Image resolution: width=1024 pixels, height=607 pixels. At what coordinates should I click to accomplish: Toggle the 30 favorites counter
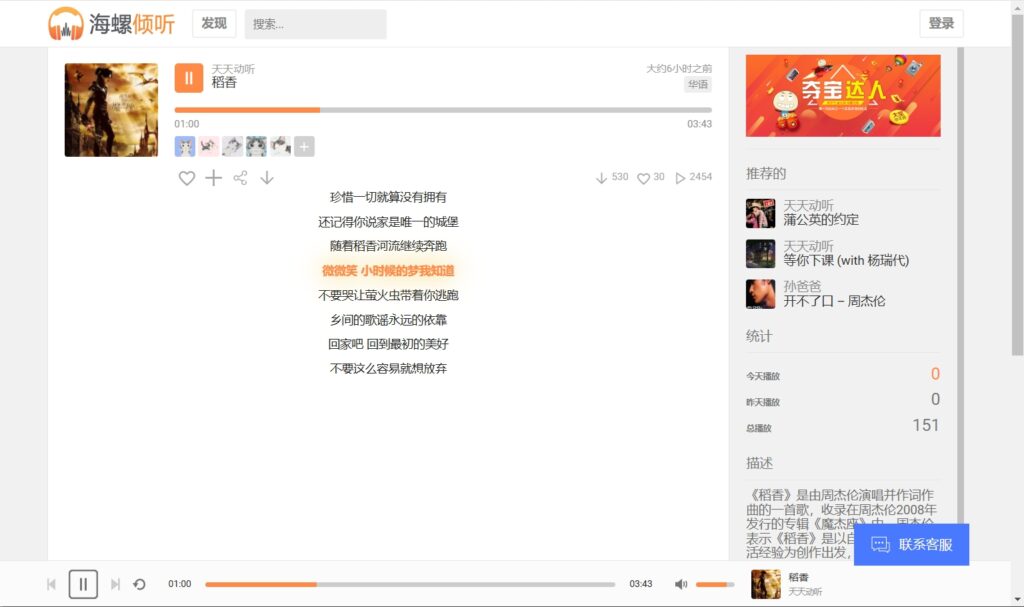[651, 176]
